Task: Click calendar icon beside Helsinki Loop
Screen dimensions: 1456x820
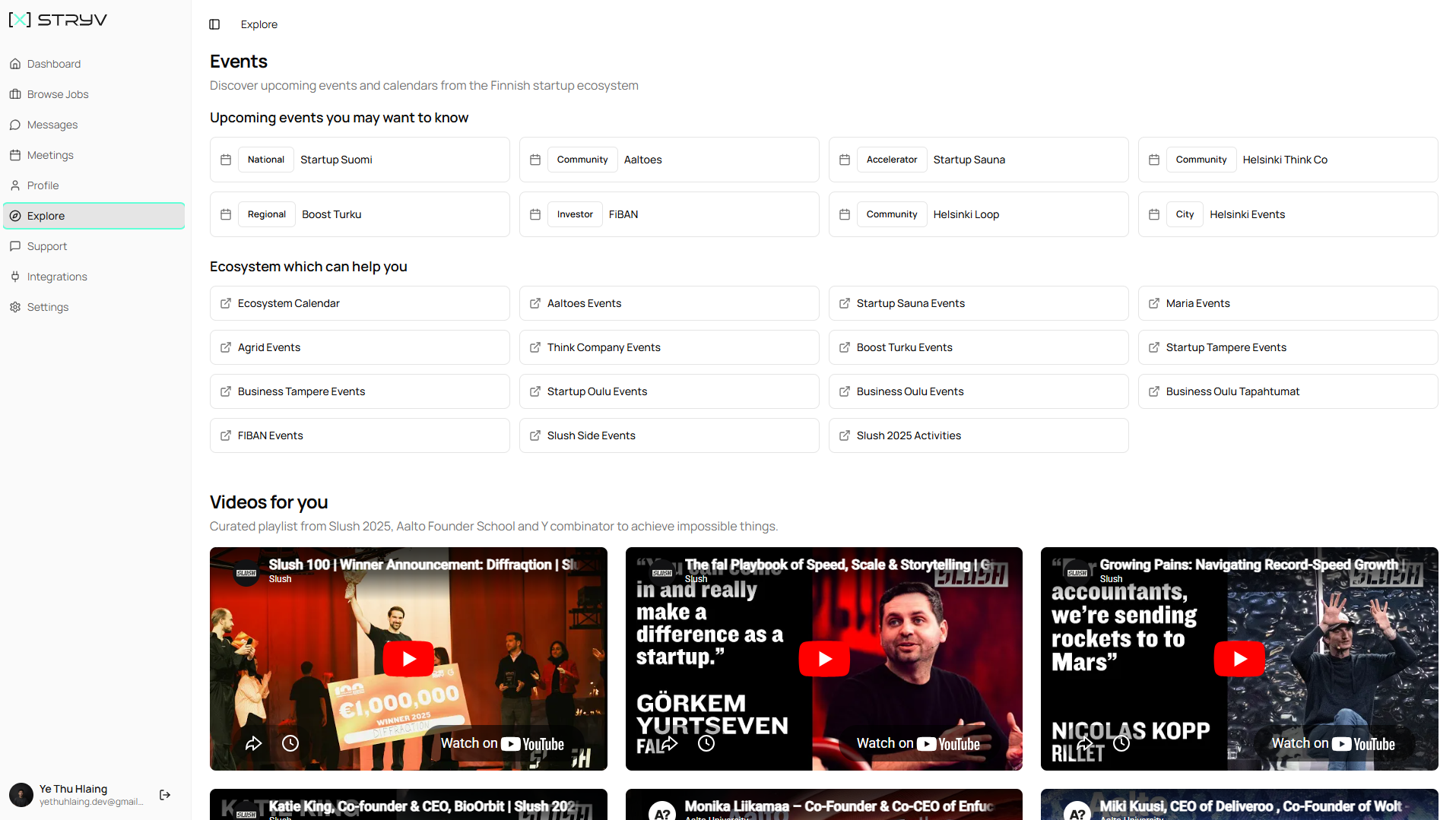Action: pos(845,214)
